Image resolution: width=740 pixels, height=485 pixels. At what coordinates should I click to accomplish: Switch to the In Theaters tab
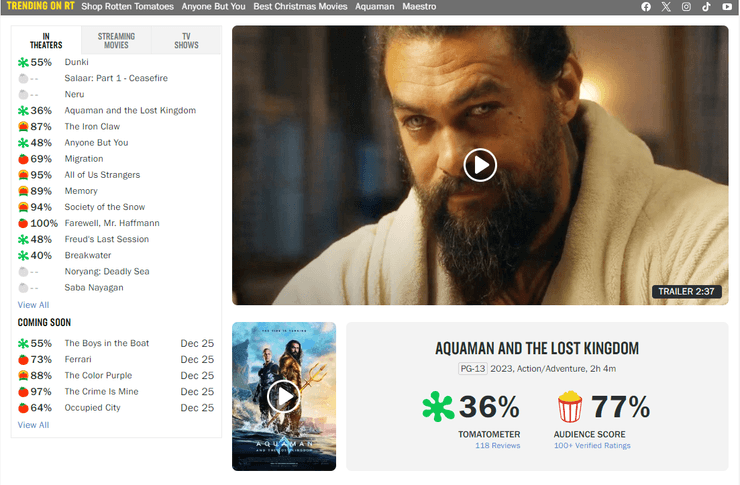46,41
